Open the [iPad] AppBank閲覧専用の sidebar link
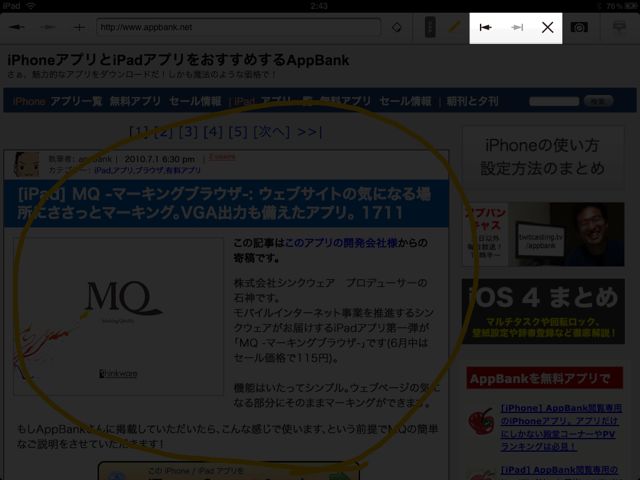The height and width of the screenshot is (480, 640). tap(559, 470)
